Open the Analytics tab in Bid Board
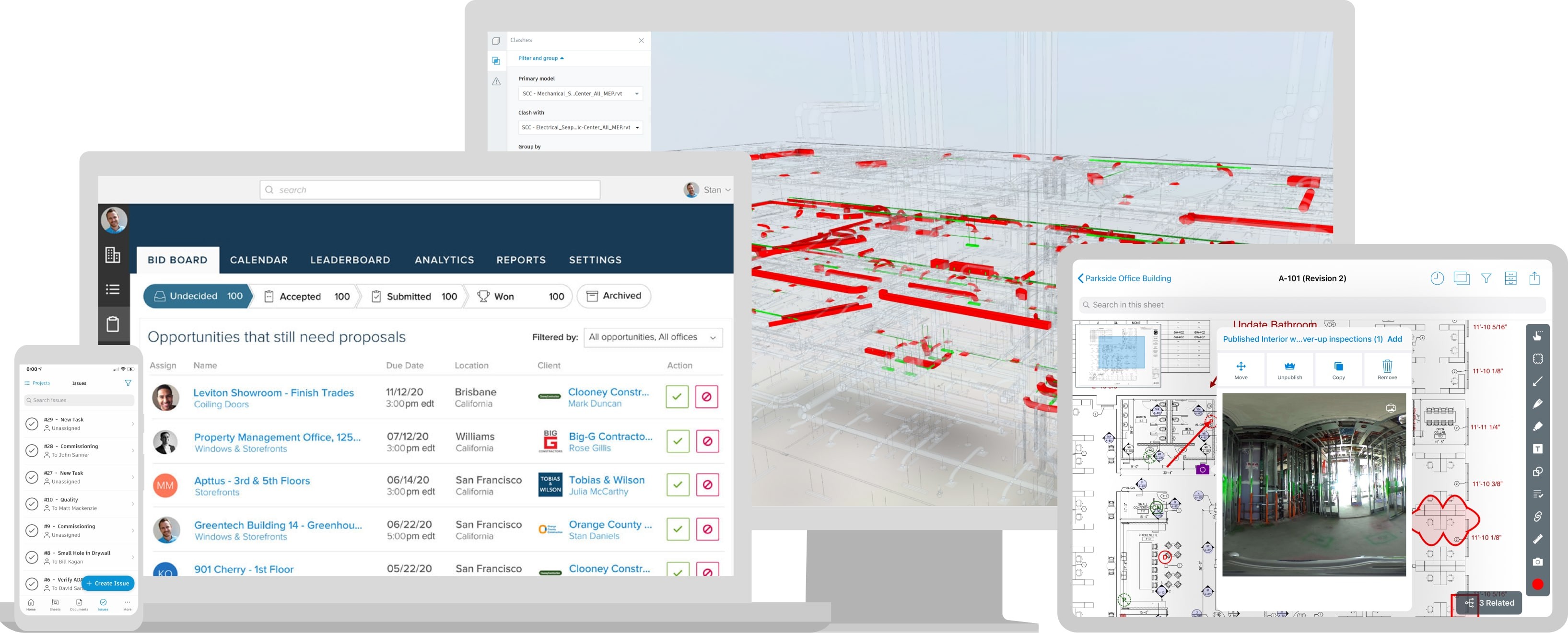The image size is (1568, 633). point(444,260)
